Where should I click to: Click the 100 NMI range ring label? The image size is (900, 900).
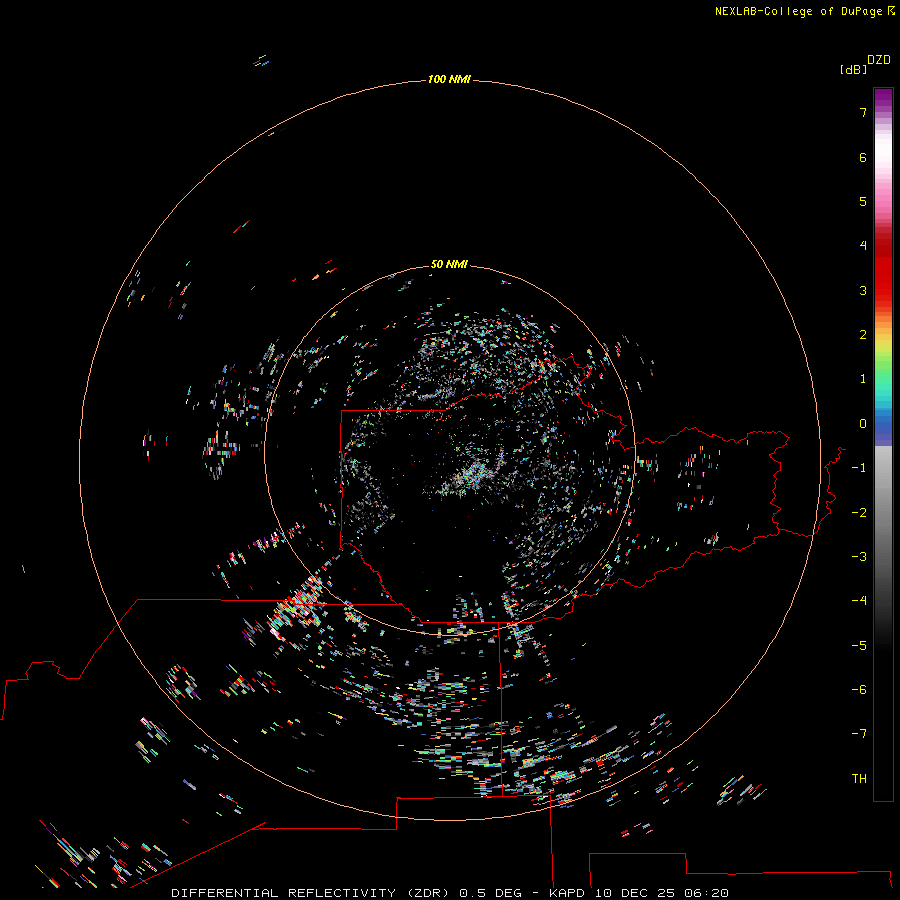tap(449, 79)
